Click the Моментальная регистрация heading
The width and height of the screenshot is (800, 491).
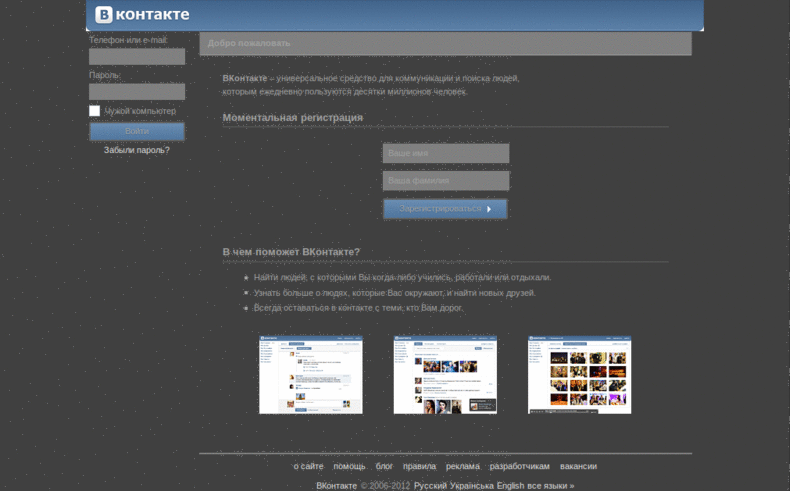(x=293, y=117)
